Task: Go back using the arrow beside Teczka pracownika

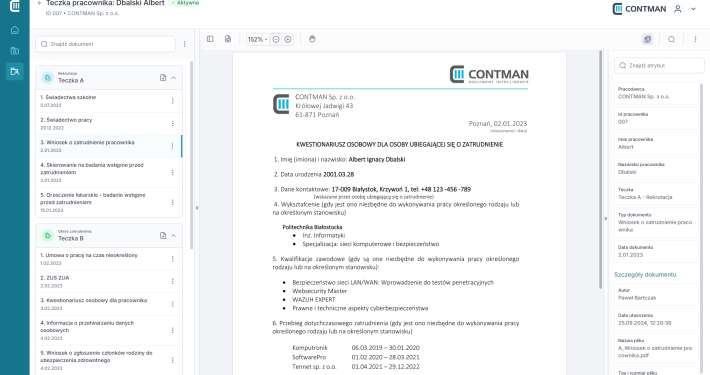Action: tap(40, 3)
